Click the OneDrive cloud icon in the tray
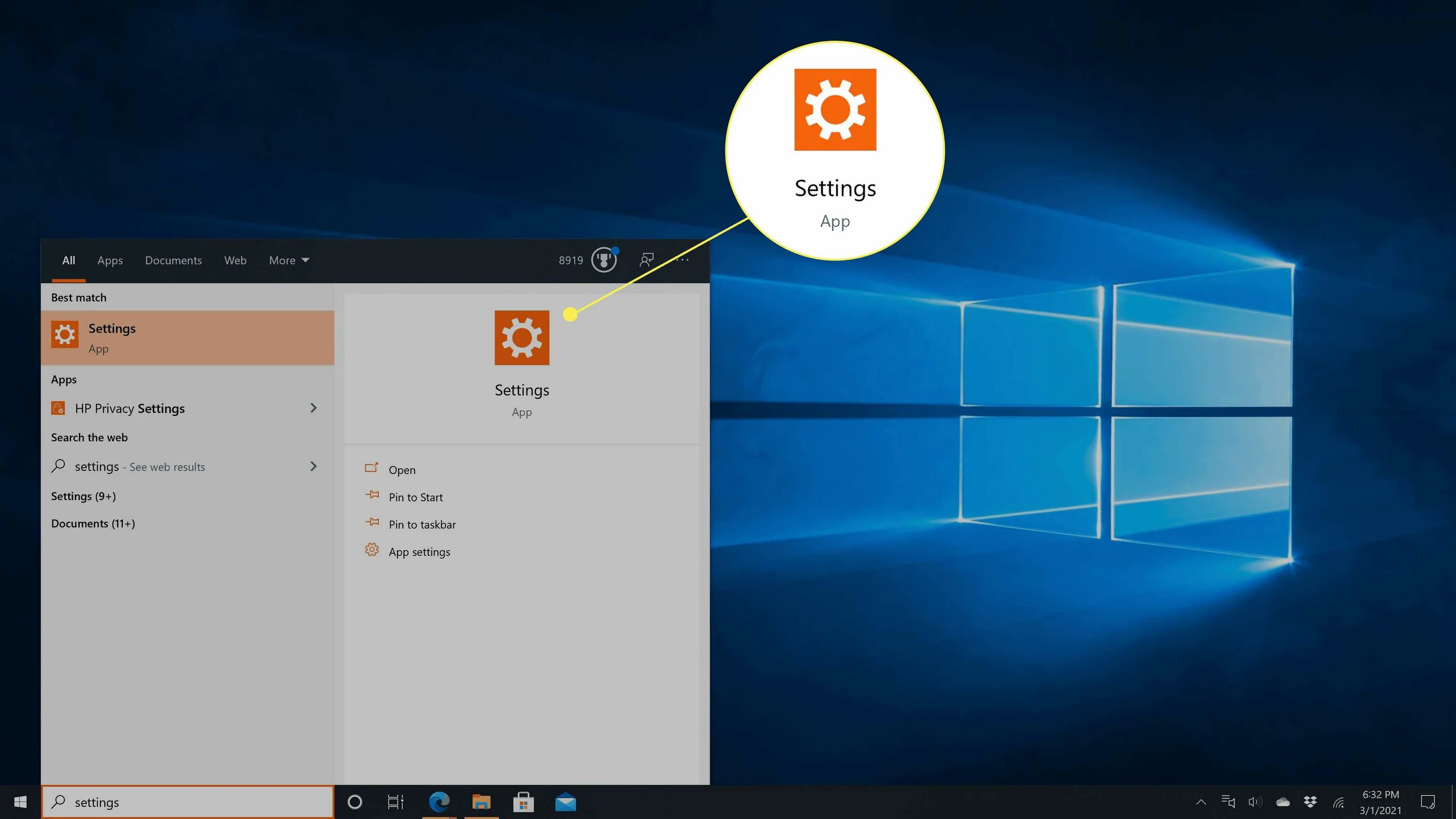This screenshot has height=819, width=1456. [1283, 802]
